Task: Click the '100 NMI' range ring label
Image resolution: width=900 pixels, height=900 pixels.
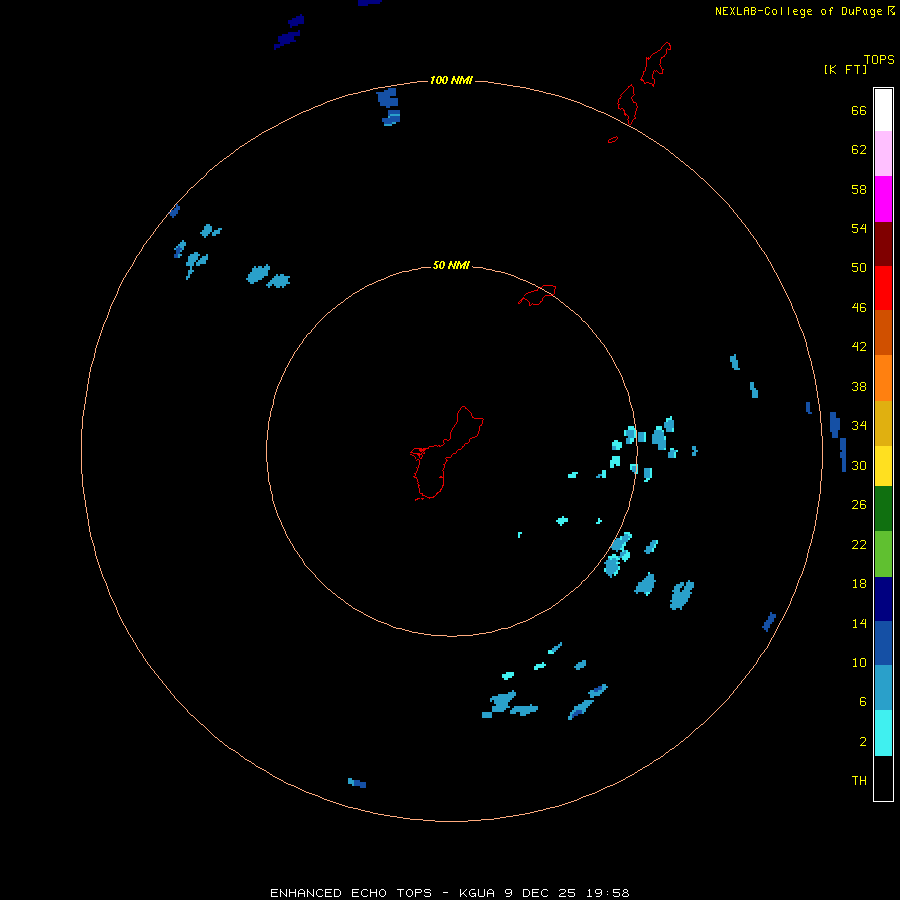Action: coord(451,80)
